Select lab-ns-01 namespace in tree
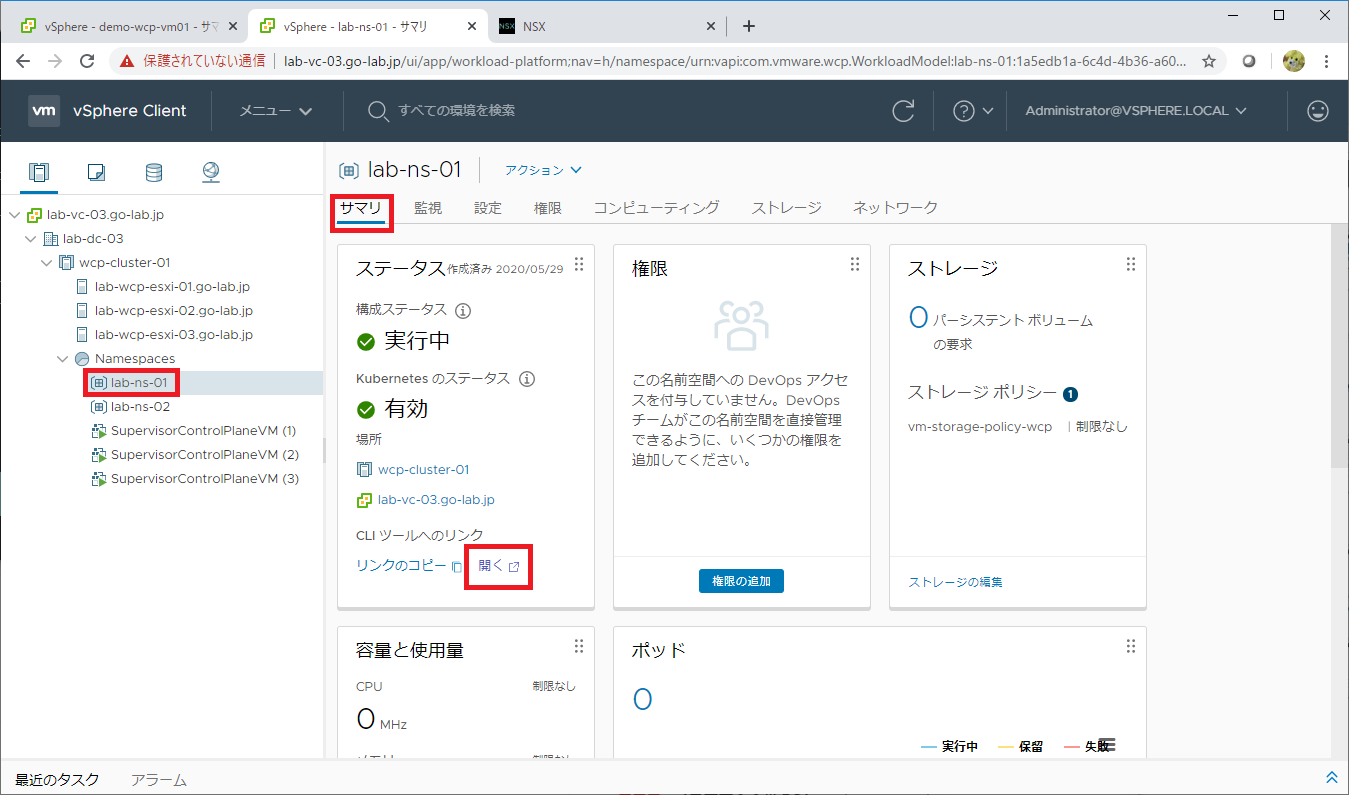Screen dimensions: 1349x795 pyautogui.click(x=138, y=383)
